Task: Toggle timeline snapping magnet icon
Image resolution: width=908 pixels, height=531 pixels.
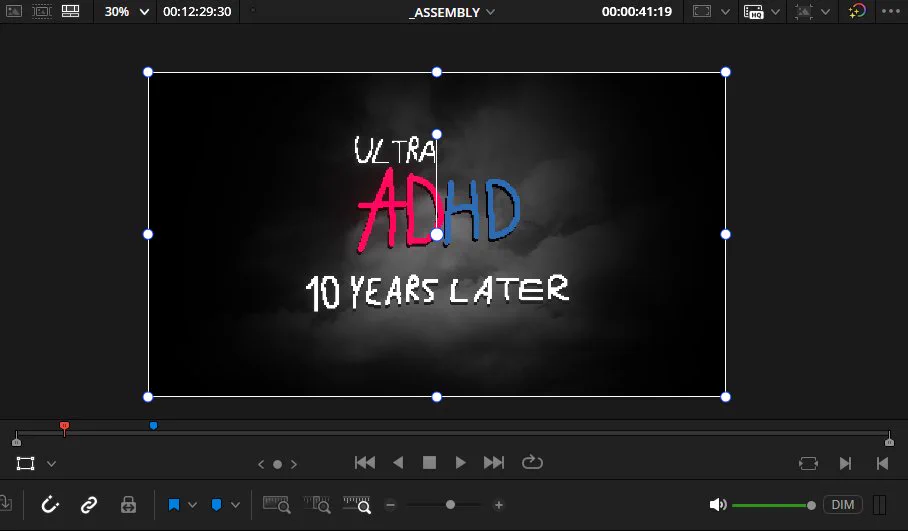Action: pyautogui.click(x=50, y=505)
